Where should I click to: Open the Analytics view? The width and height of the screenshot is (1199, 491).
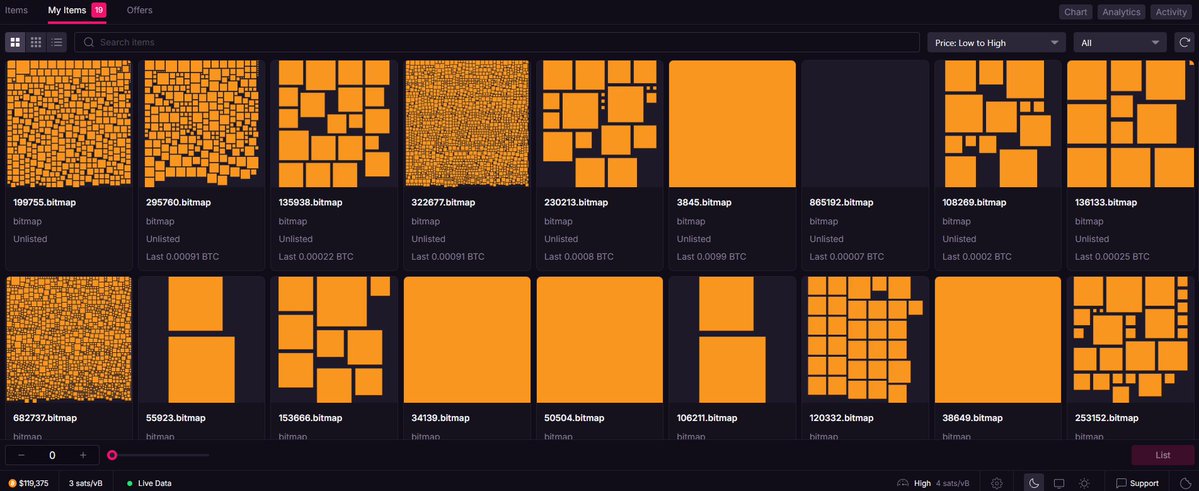point(1121,11)
